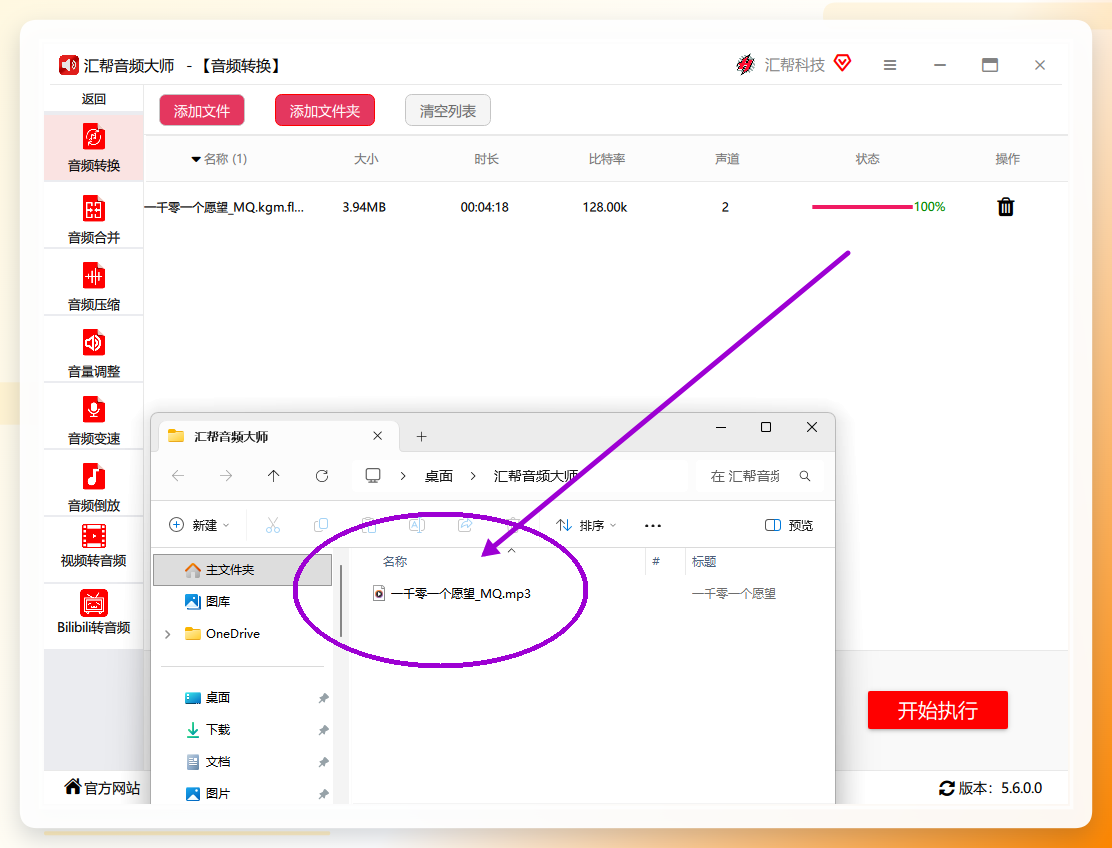Click the Explorer share icon
Screen dimensions: 1112x848
pos(465,525)
